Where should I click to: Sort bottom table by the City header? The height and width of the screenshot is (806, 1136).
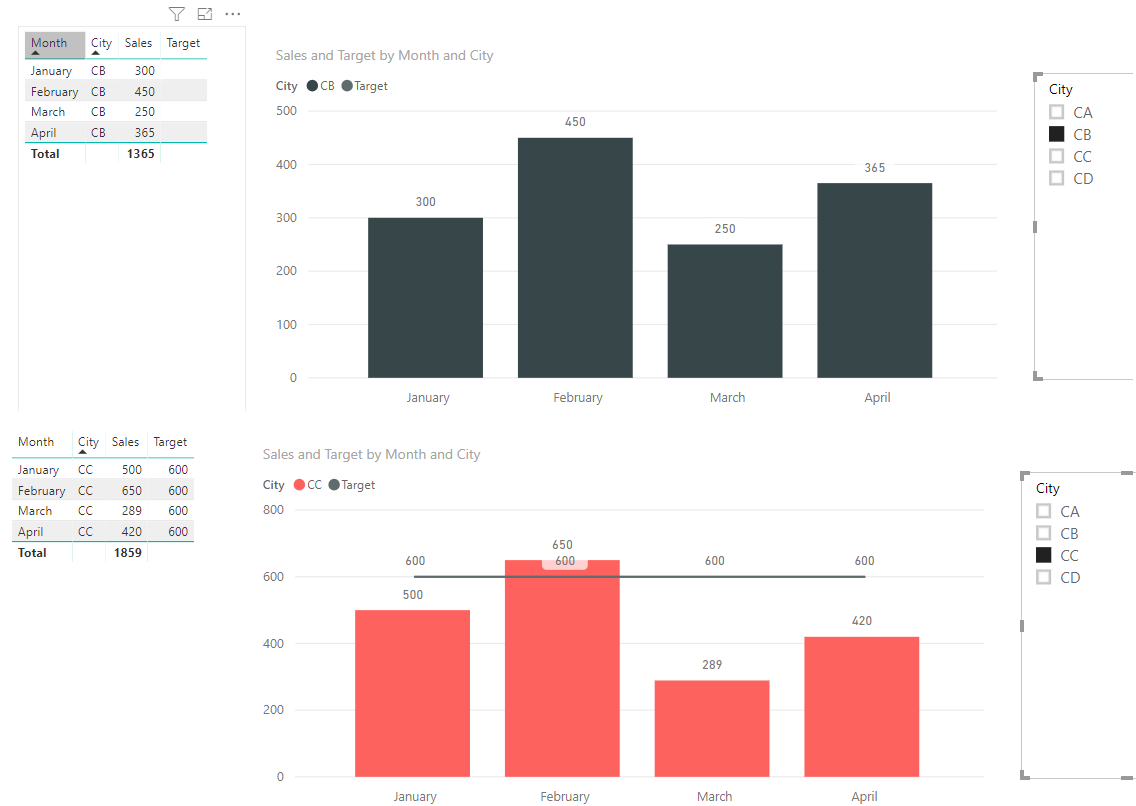88,442
